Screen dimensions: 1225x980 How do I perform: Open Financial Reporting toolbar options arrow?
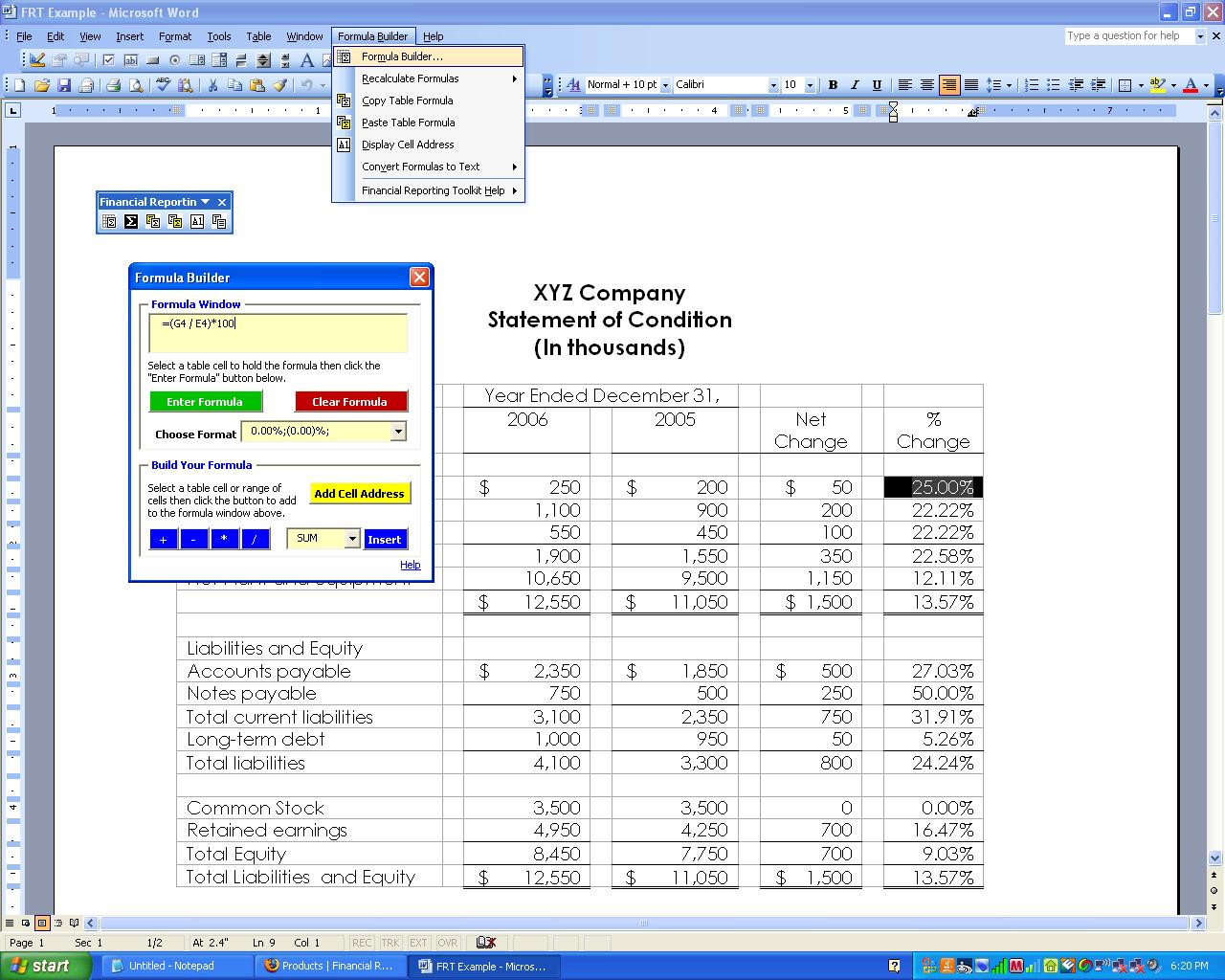coord(205,202)
